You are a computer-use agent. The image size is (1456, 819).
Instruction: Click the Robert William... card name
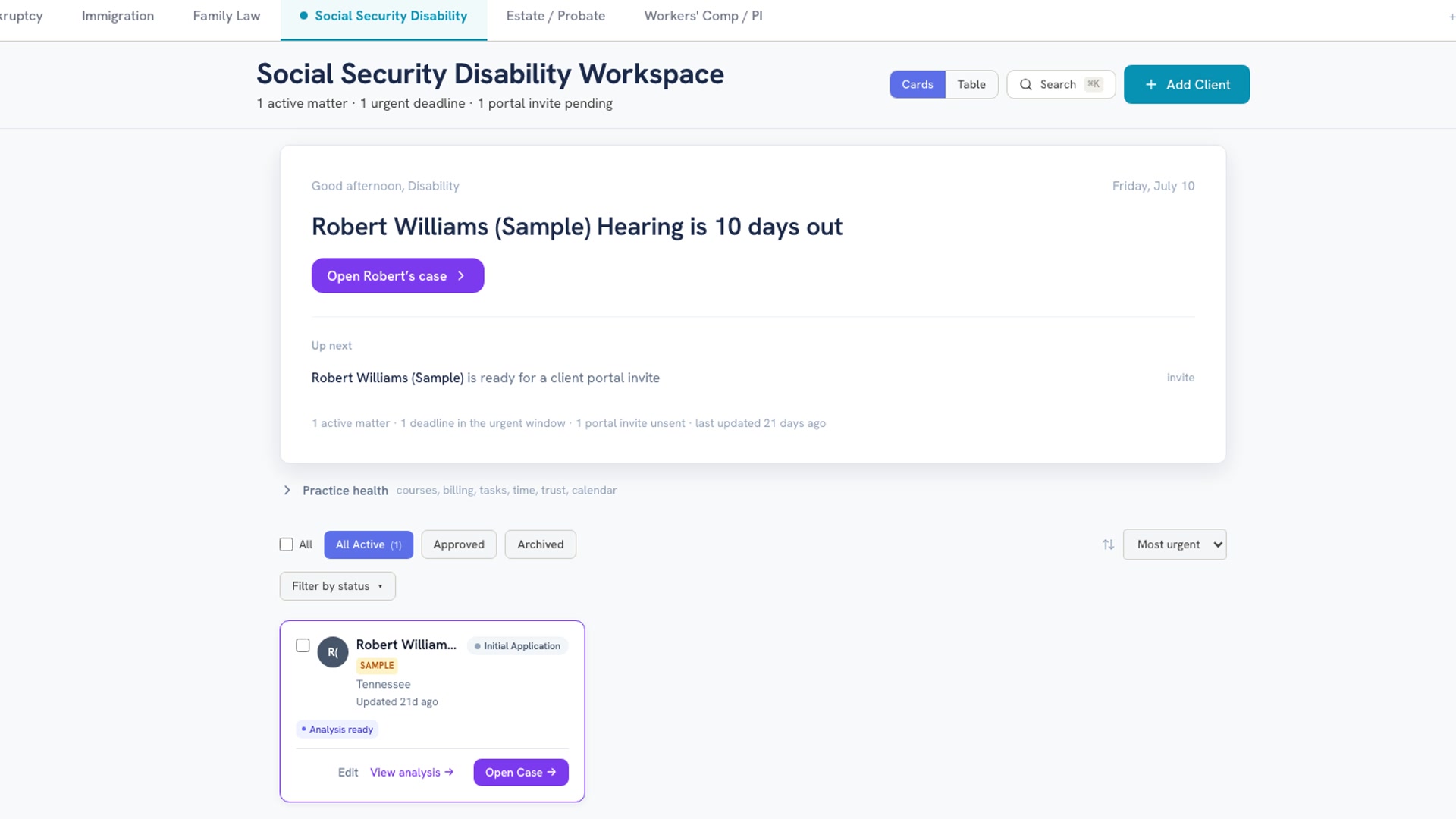point(406,645)
